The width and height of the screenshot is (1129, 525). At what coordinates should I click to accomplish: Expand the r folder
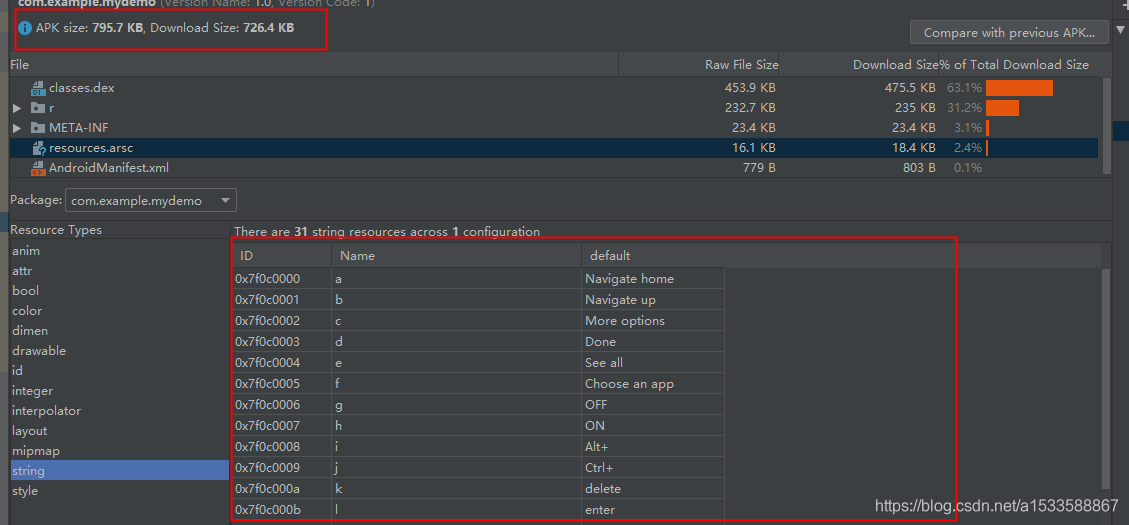pyautogui.click(x=17, y=109)
